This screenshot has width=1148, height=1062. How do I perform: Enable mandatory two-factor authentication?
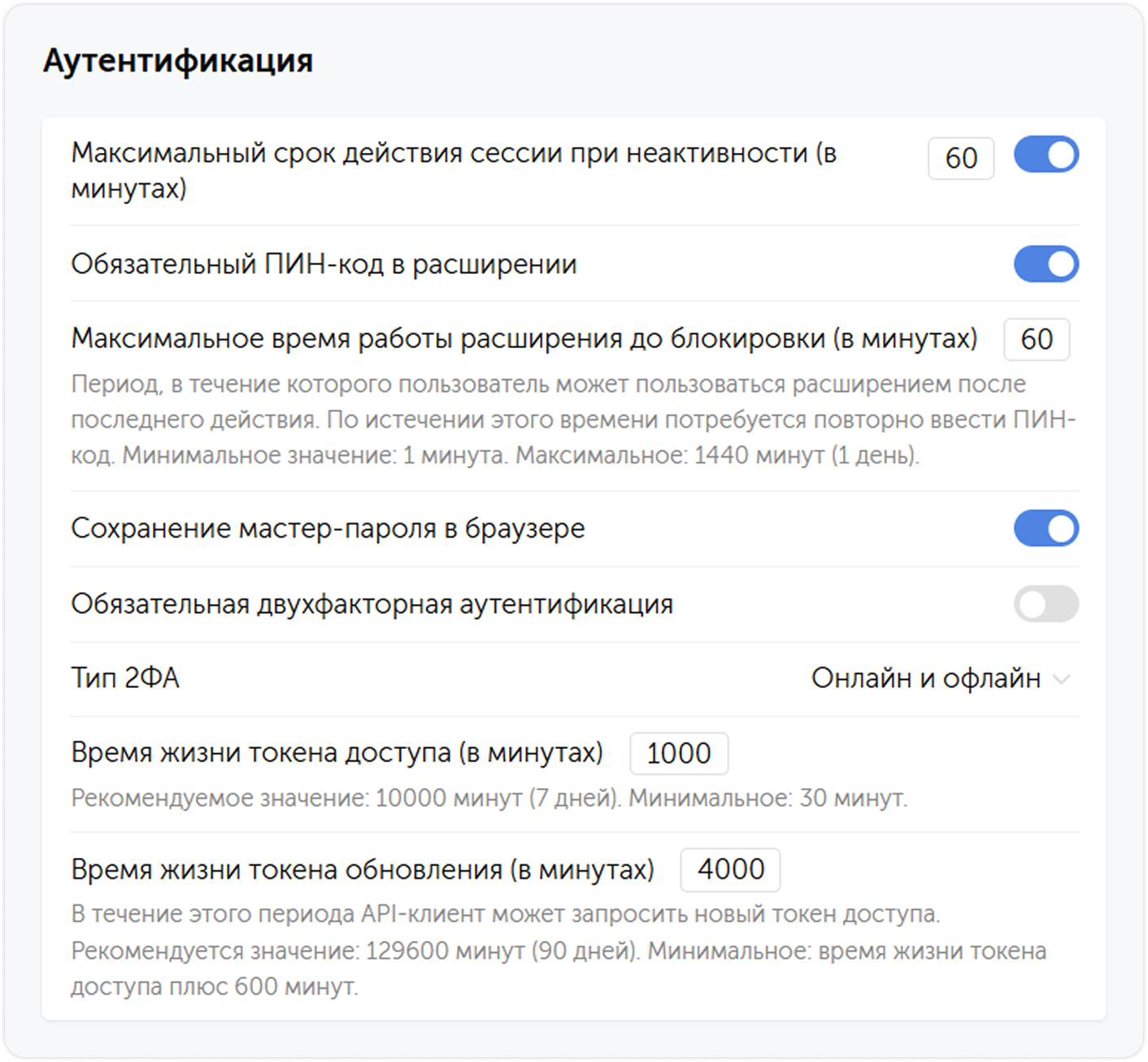(1046, 603)
